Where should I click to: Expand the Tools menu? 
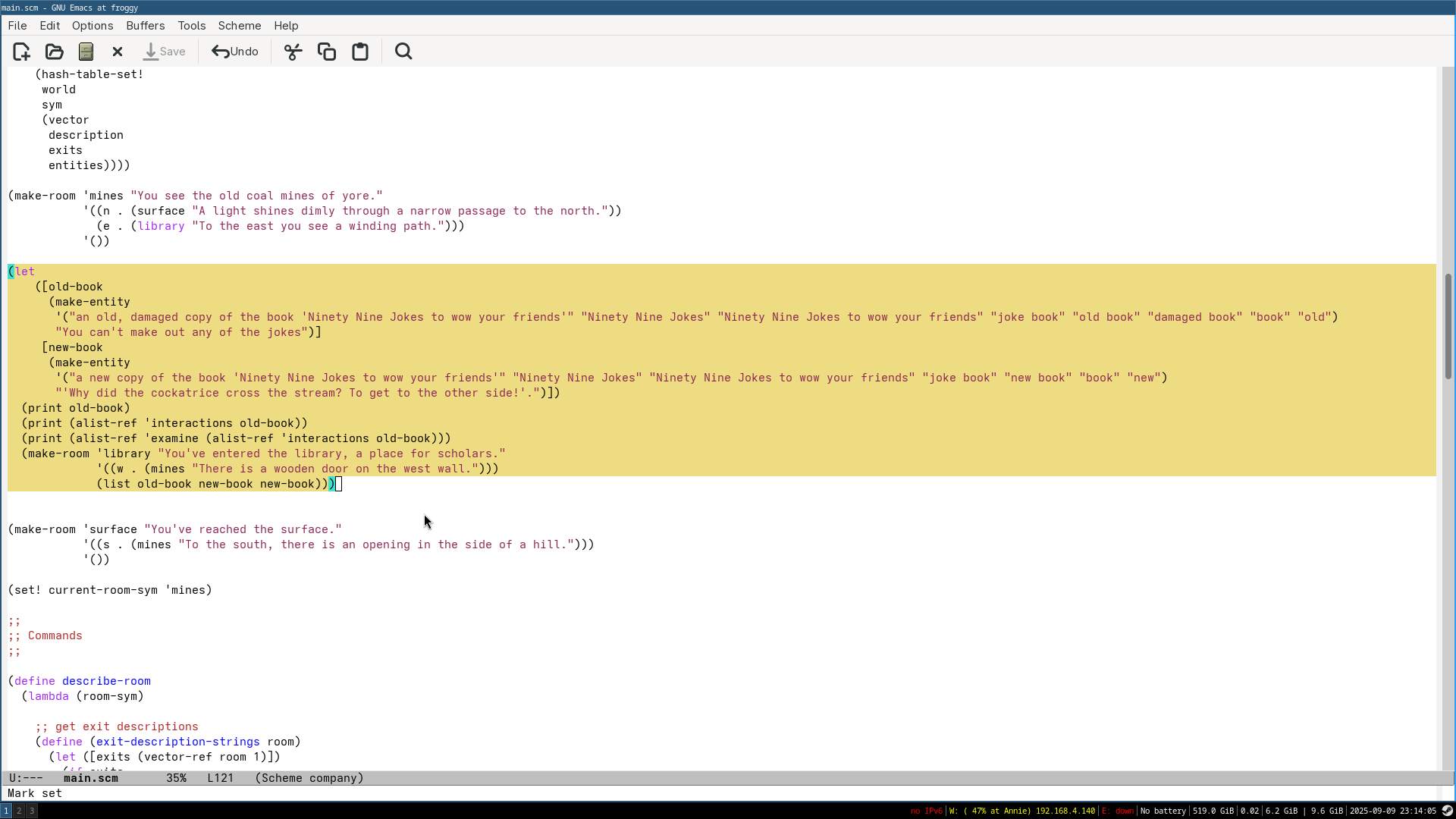pyautogui.click(x=191, y=26)
